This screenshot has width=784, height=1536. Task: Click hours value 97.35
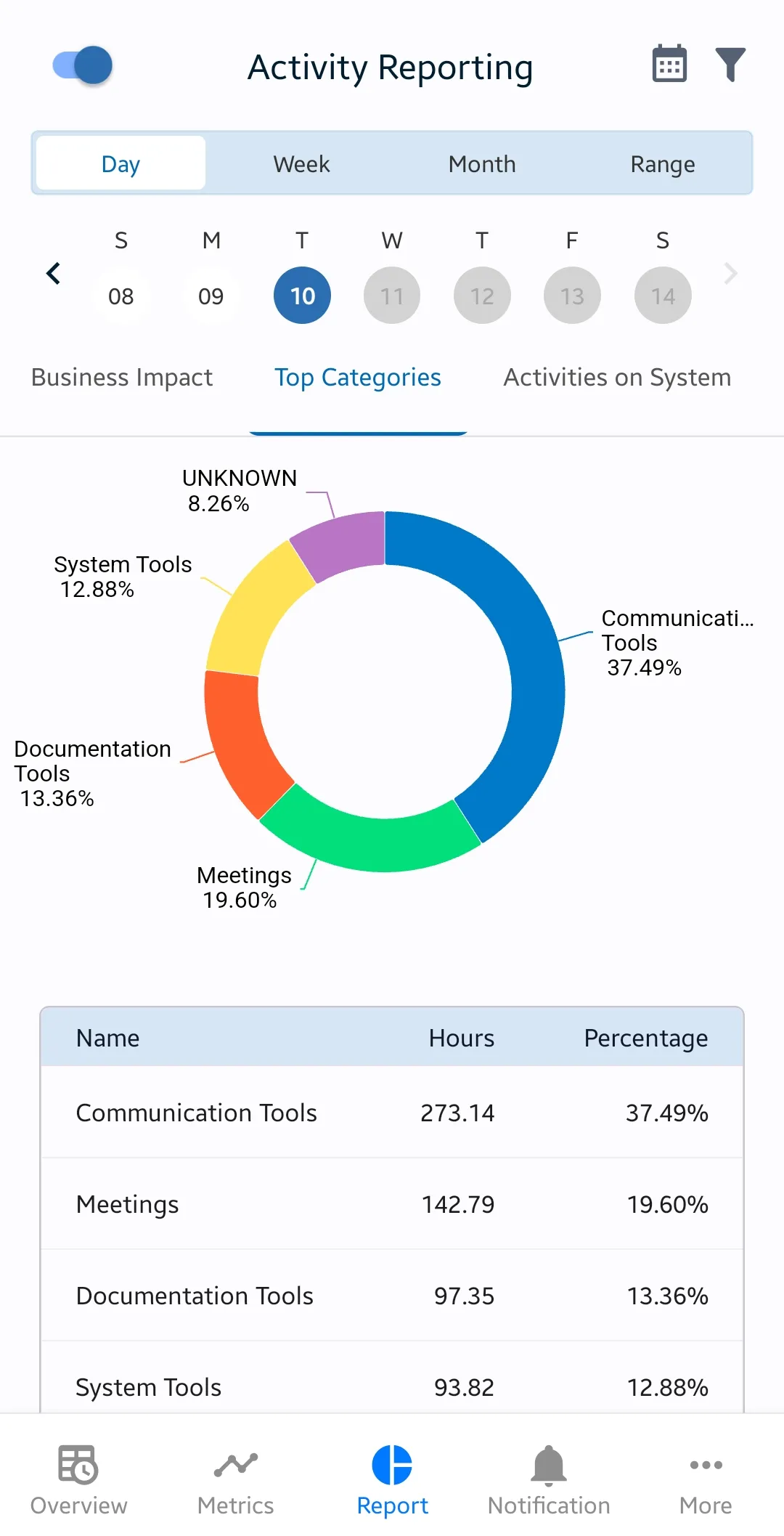464,1296
